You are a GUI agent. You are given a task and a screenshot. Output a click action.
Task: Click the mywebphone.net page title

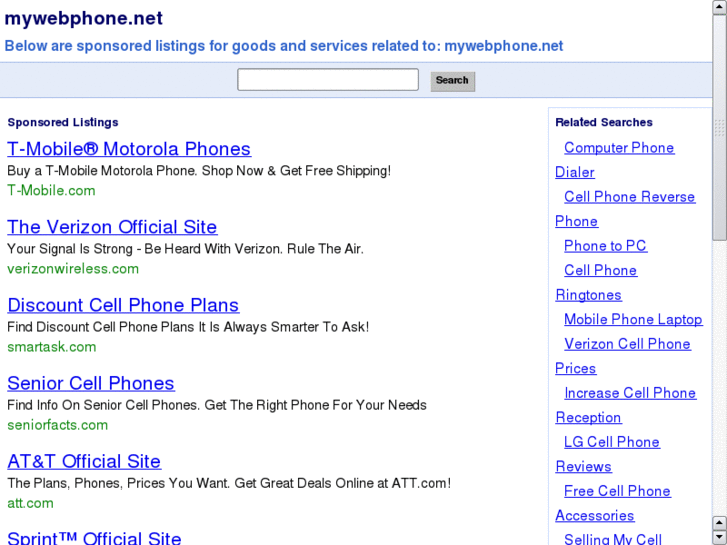pyautogui.click(x=83, y=19)
